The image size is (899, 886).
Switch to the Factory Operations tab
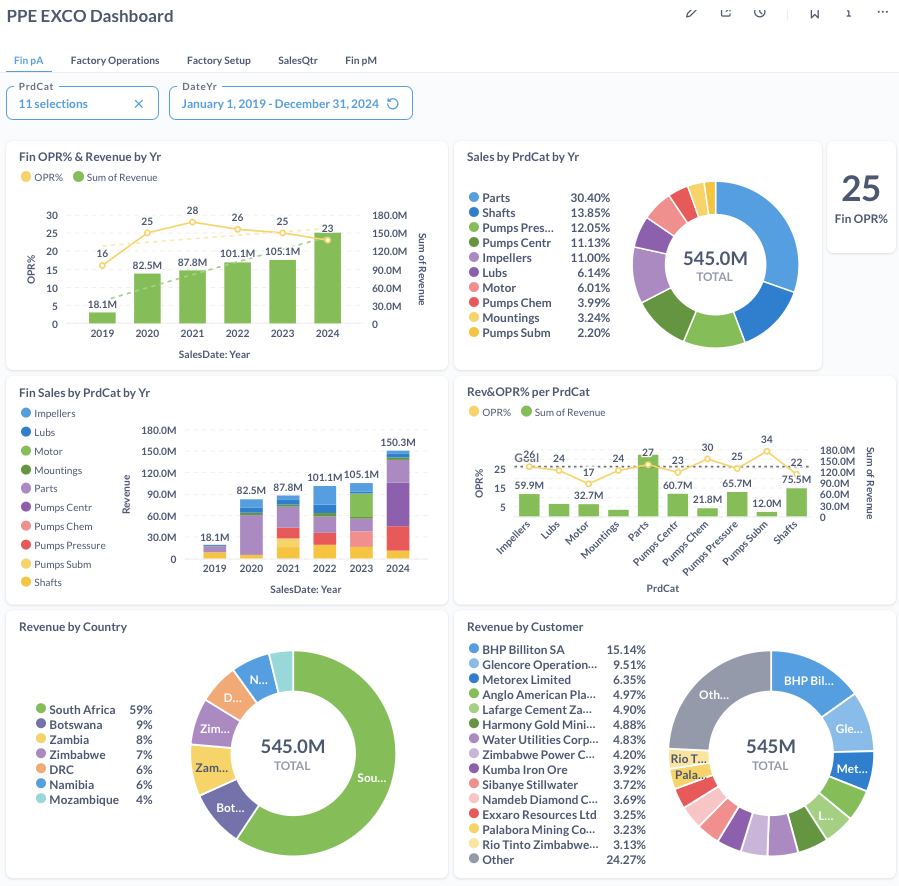tap(115, 60)
